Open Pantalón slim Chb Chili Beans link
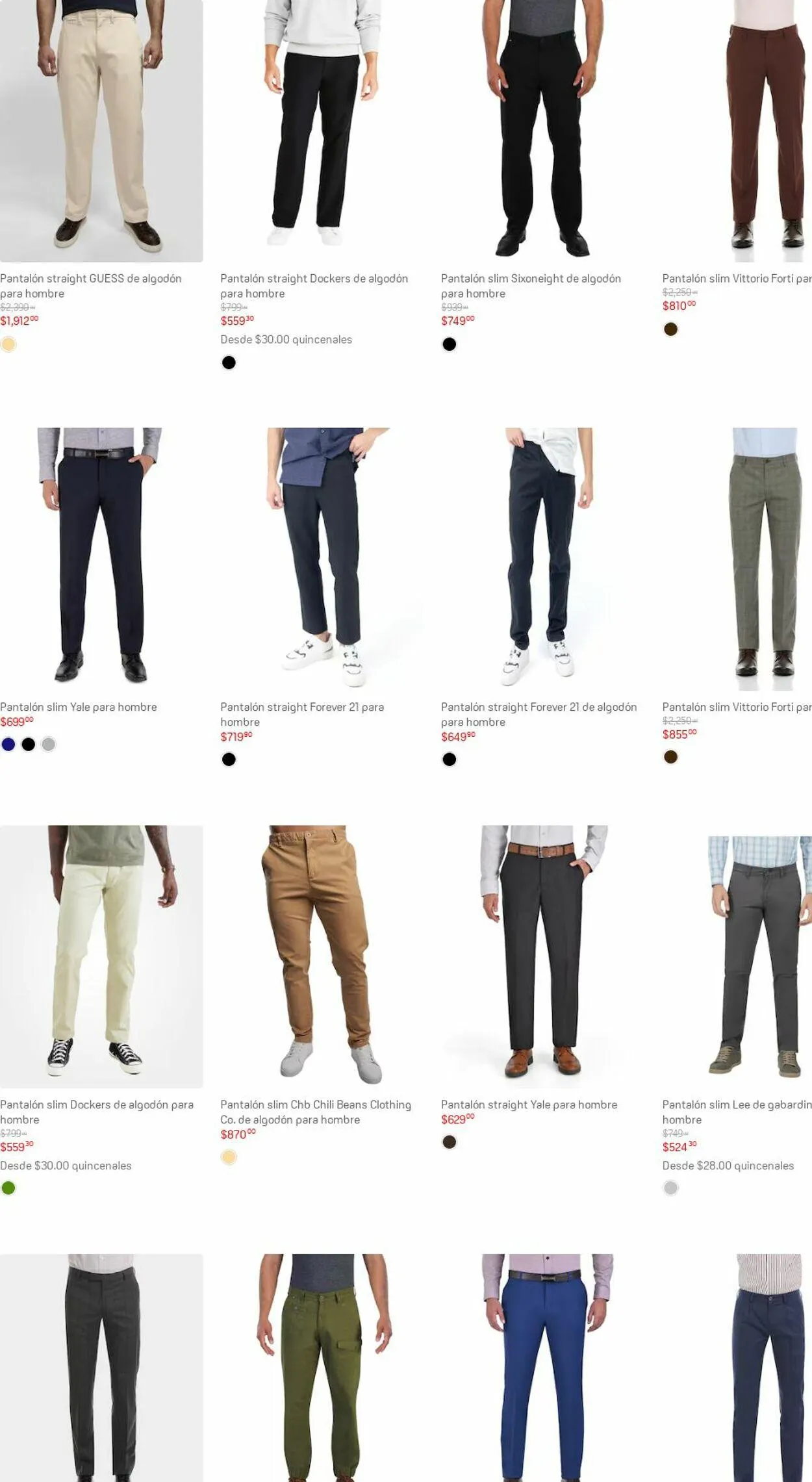Image resolution: width=812 pixels, height=1482 pixels. 316,1112
